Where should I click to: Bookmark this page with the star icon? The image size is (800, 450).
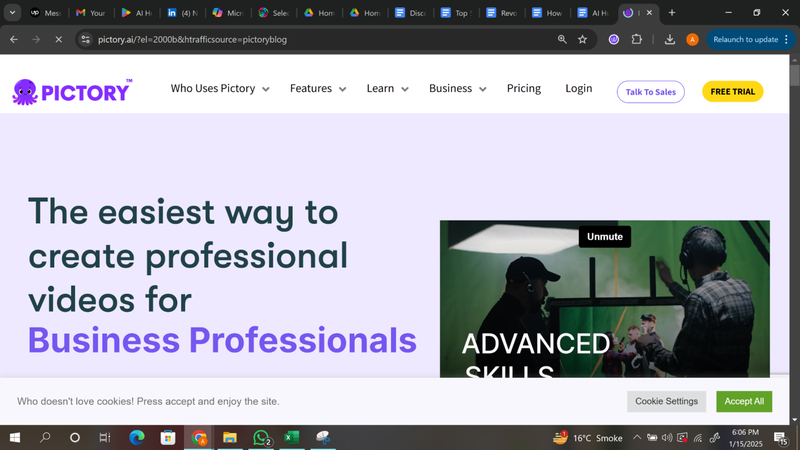pyautogui.click(x=582, y=39)
